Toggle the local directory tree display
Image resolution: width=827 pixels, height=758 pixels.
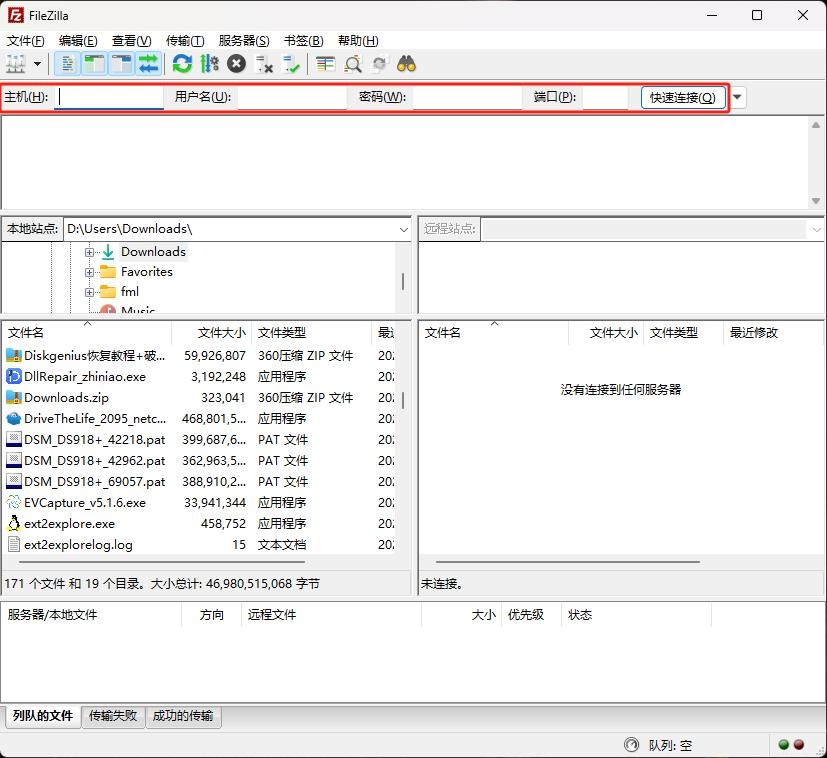click(94, 64)
